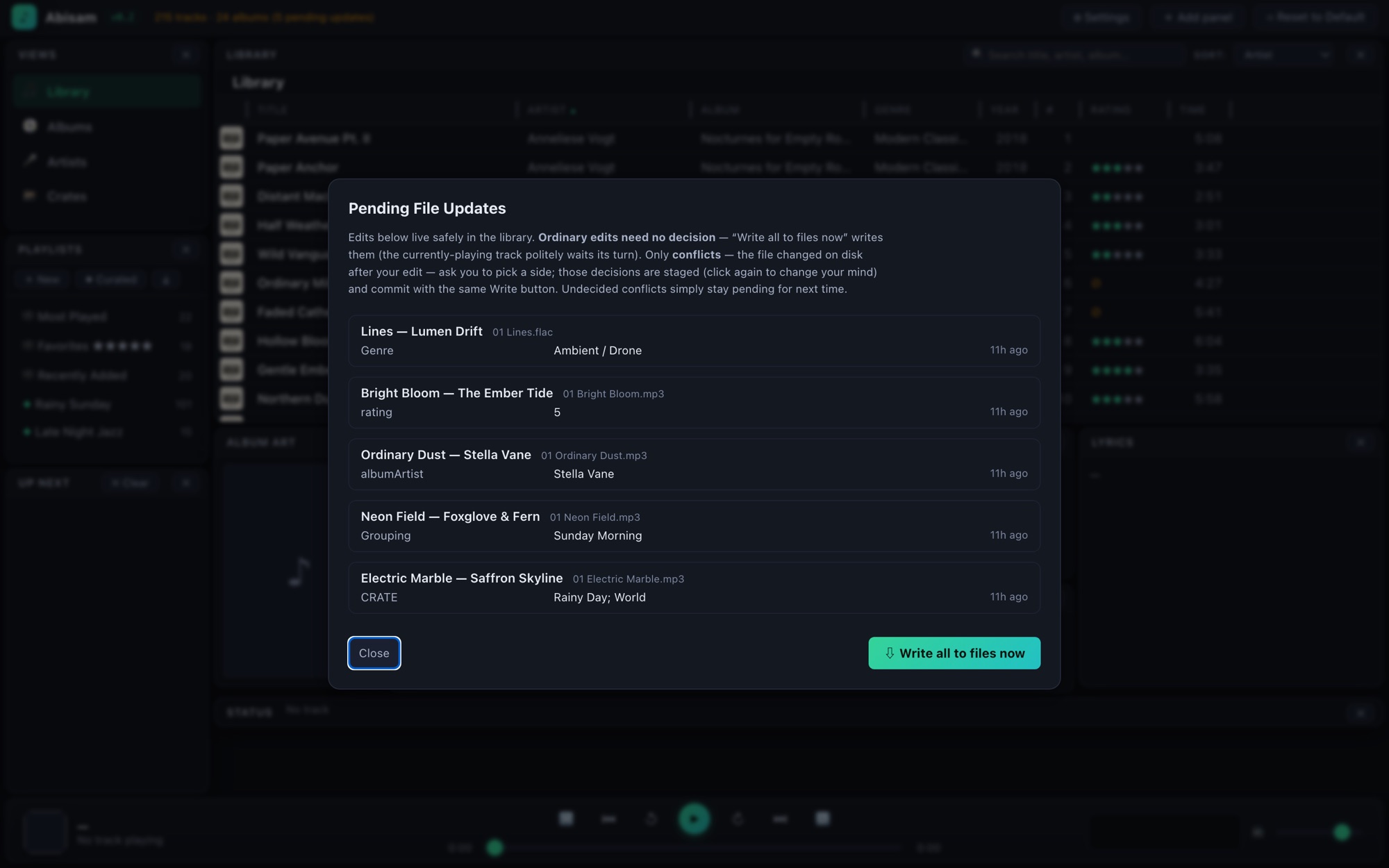
Task: Click the seek slider handle in player bar
Action: point(494,847)
